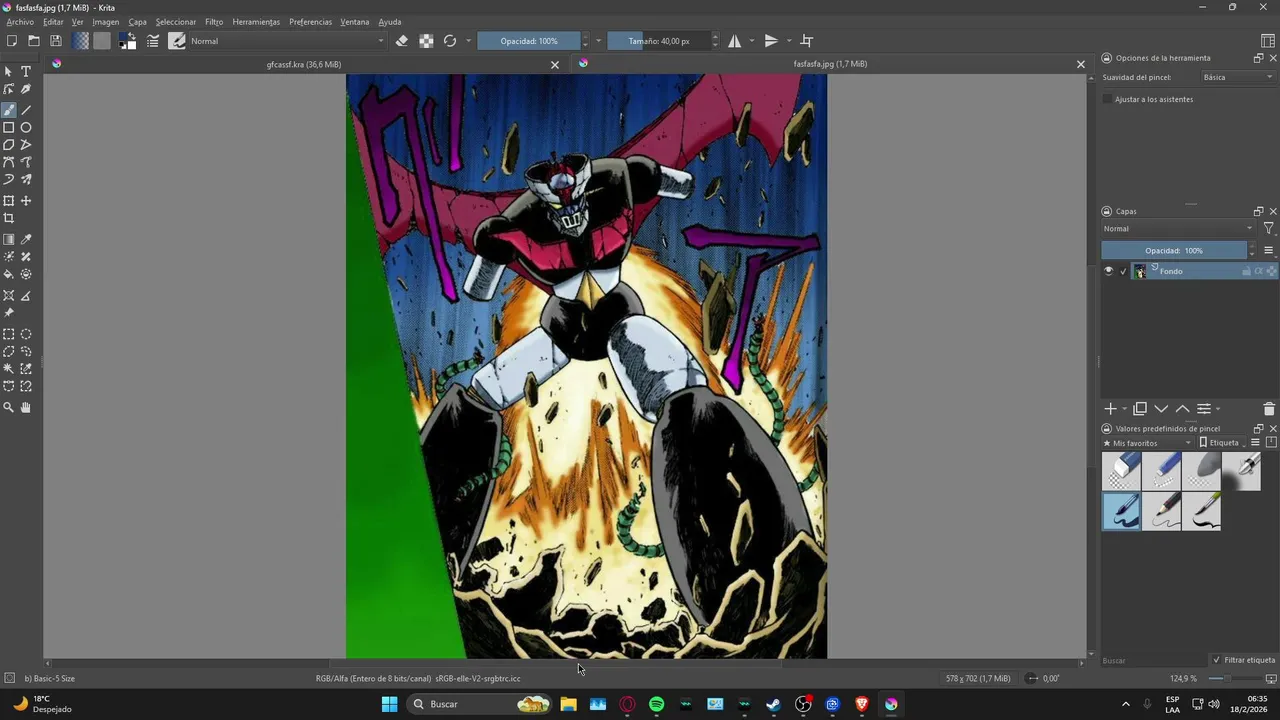Viewport: 1280px width, 720px height.
Task: Click the Buscar field in Windows taskbar
Action: coord(480,704)
